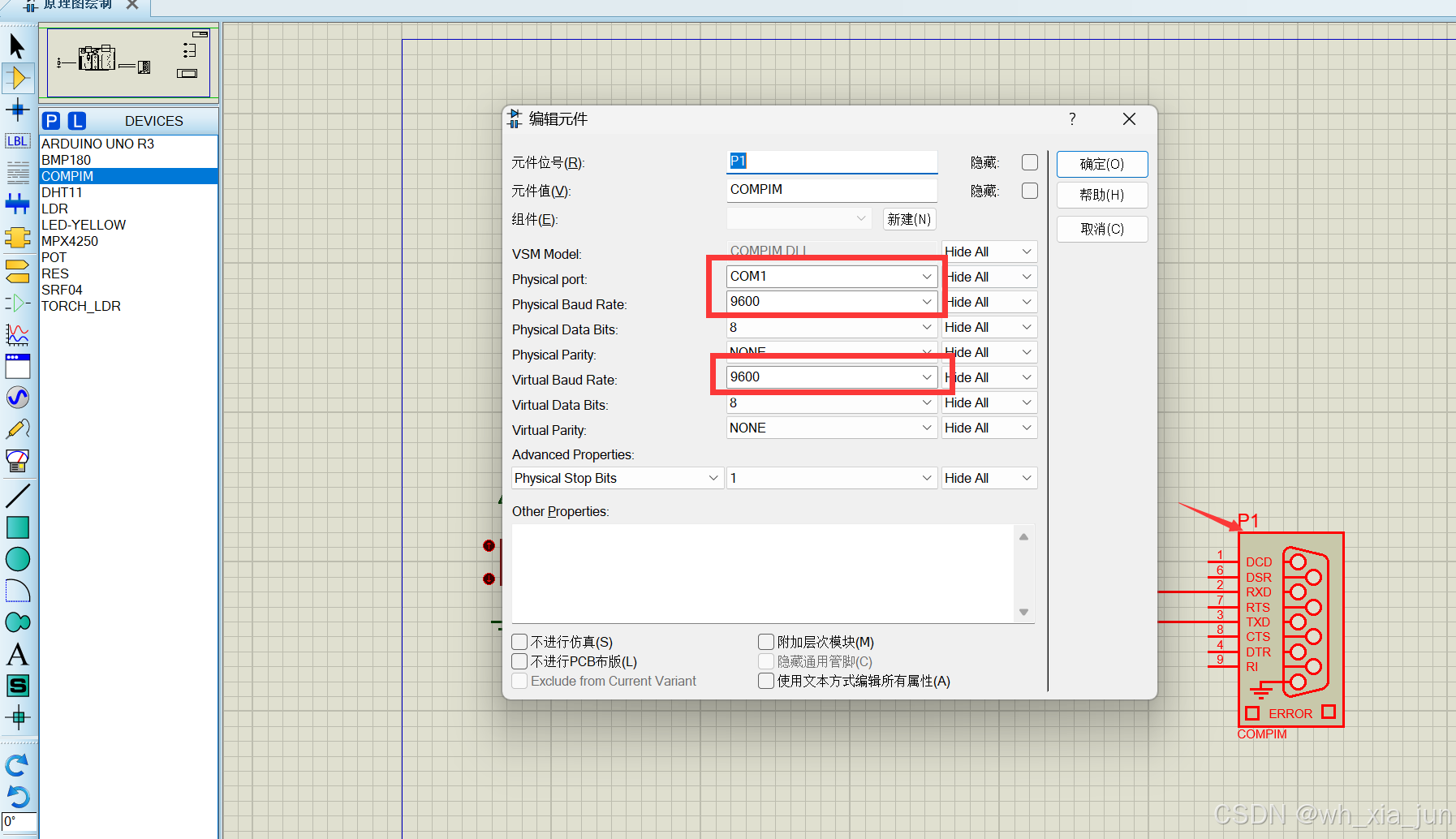Viewport: 1456px width, 839px height.
Task: Select the 2D closed path tool
Action: (x=17, y=622)
